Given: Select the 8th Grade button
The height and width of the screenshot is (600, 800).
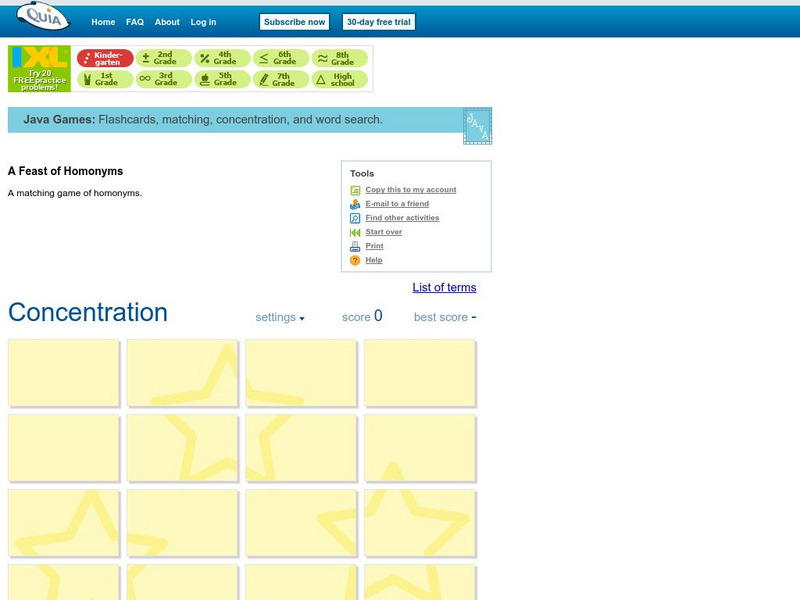Looking at the screenshot, I should tap(340, 58).
